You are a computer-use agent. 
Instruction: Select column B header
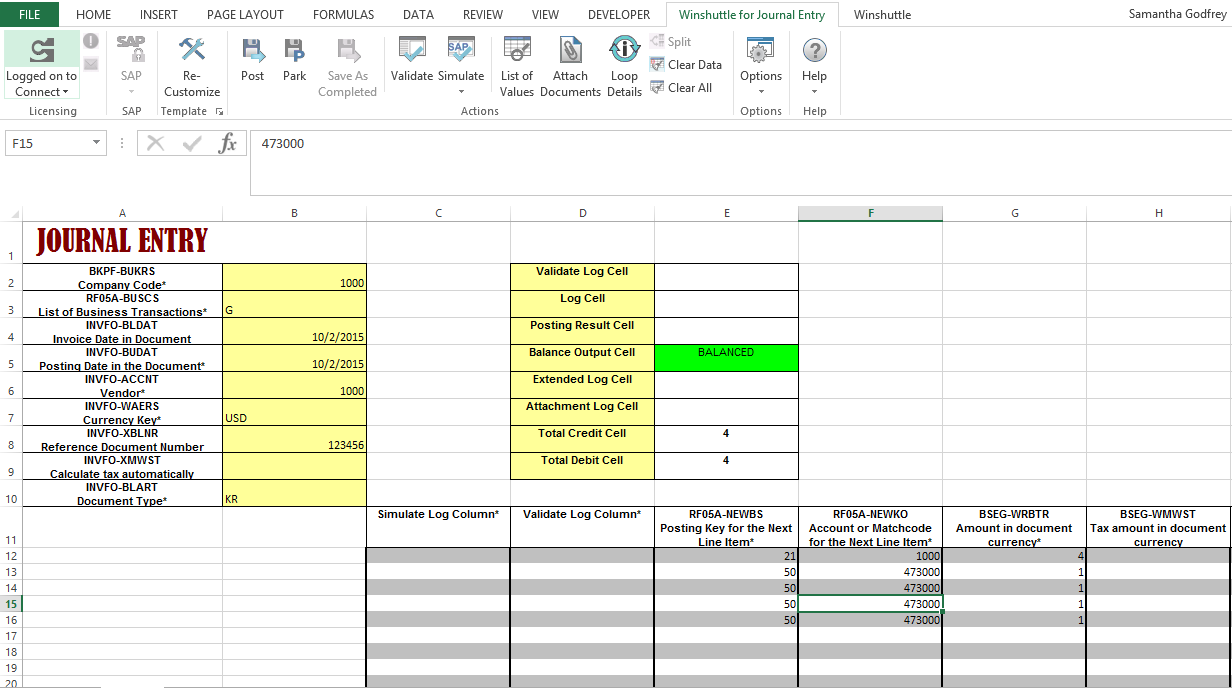[294, 213]
